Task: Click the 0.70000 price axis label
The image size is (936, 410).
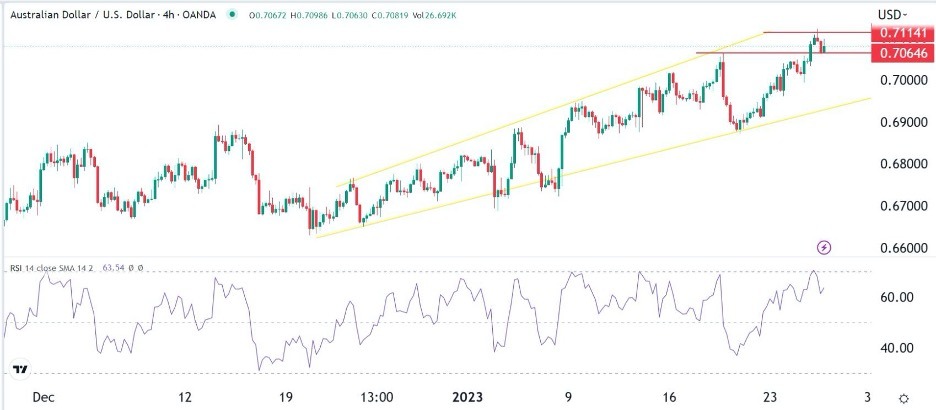Action: (x=902, y=80)
